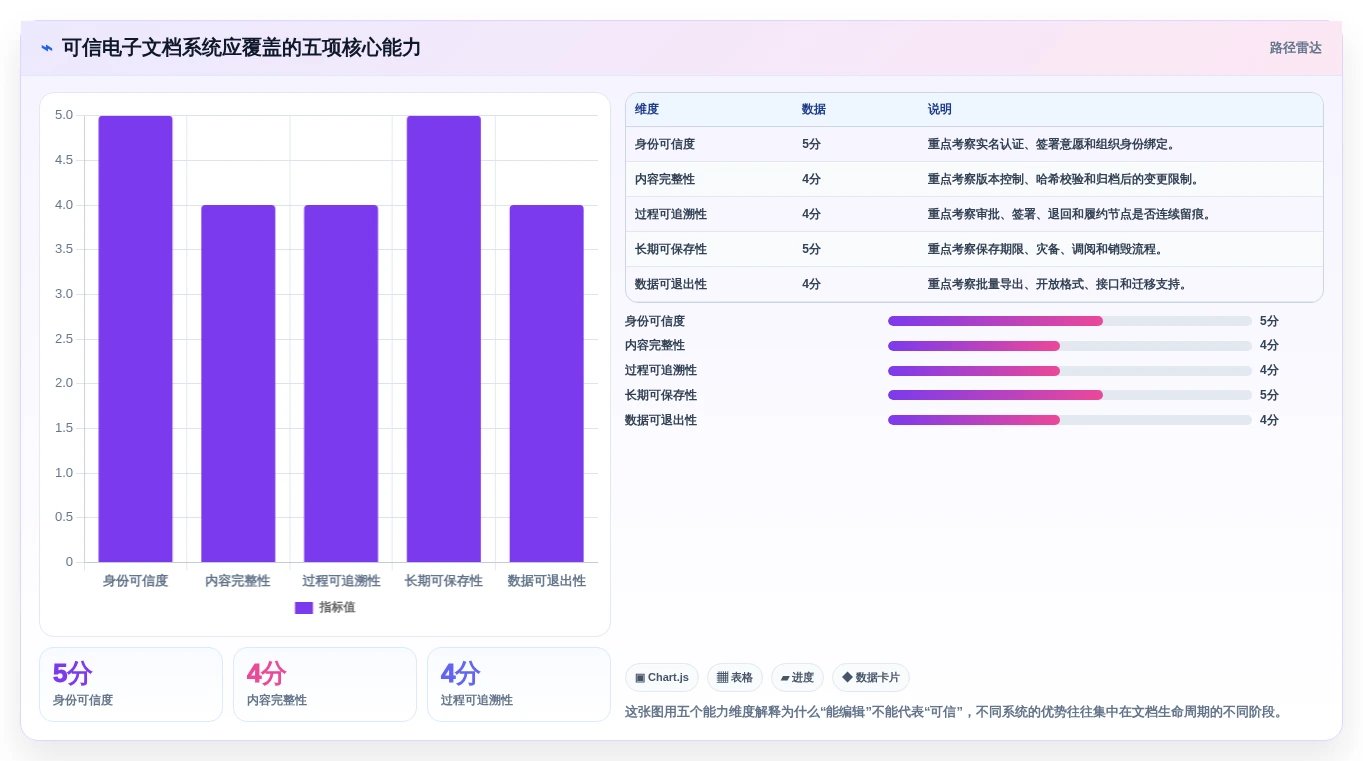Click the 过程可追溯性 bar in chart
Screen dimensions: 1363x761
pyautogui.click(x=341, y=384)
